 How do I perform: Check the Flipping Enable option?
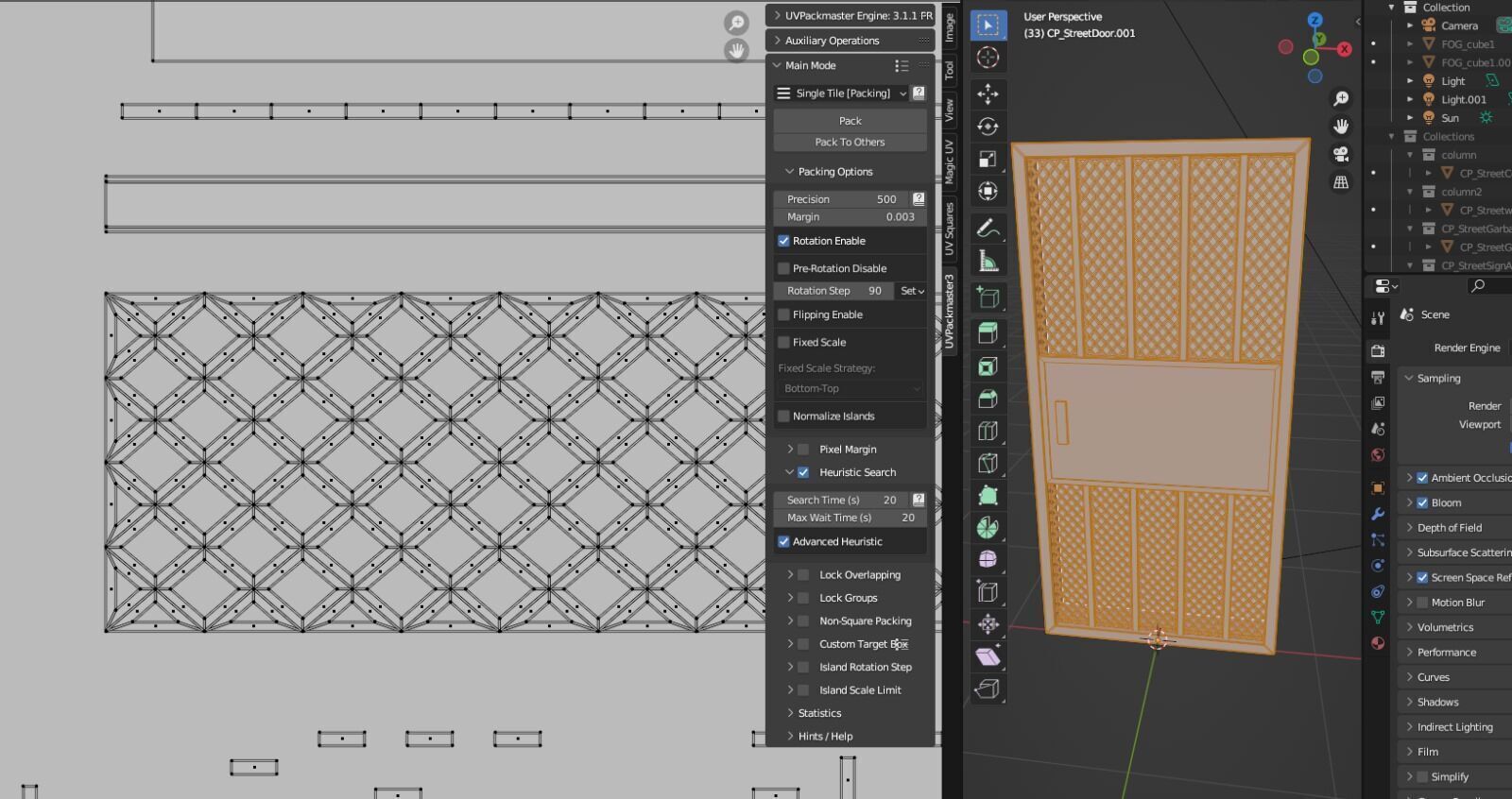pyautogui.click(x=783, y=314)
